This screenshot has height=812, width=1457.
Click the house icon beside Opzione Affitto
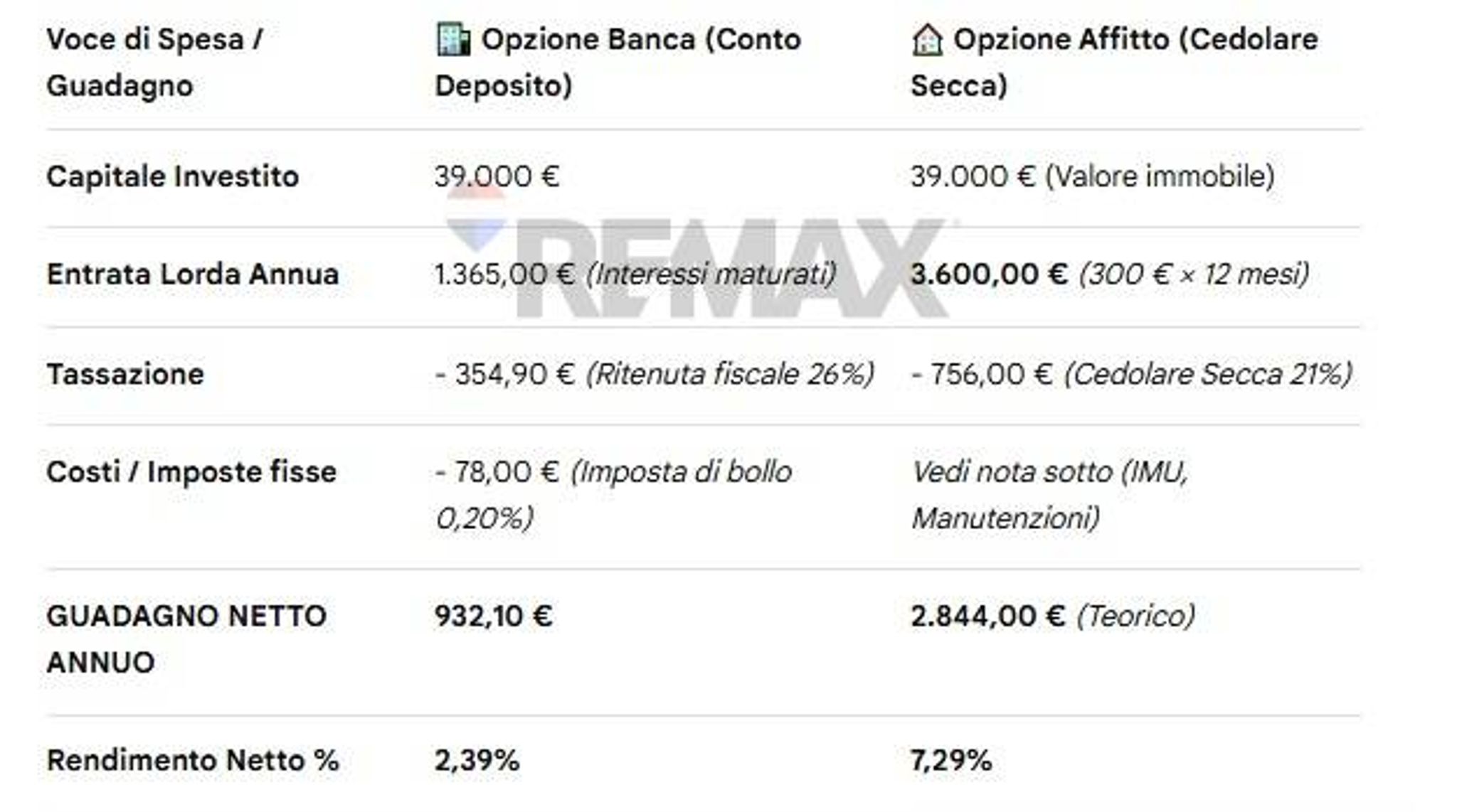coord(927,40)
